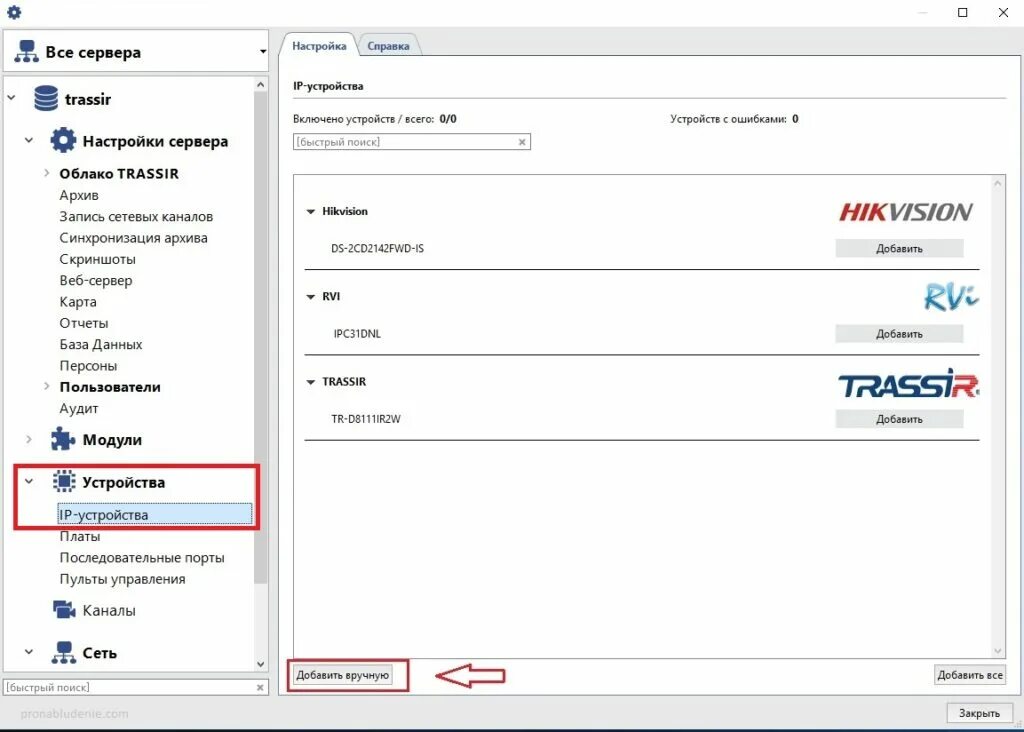Screen dimensions: 1024x732
Task: Click the chip icon of Устройства
Action: (63, 481)
